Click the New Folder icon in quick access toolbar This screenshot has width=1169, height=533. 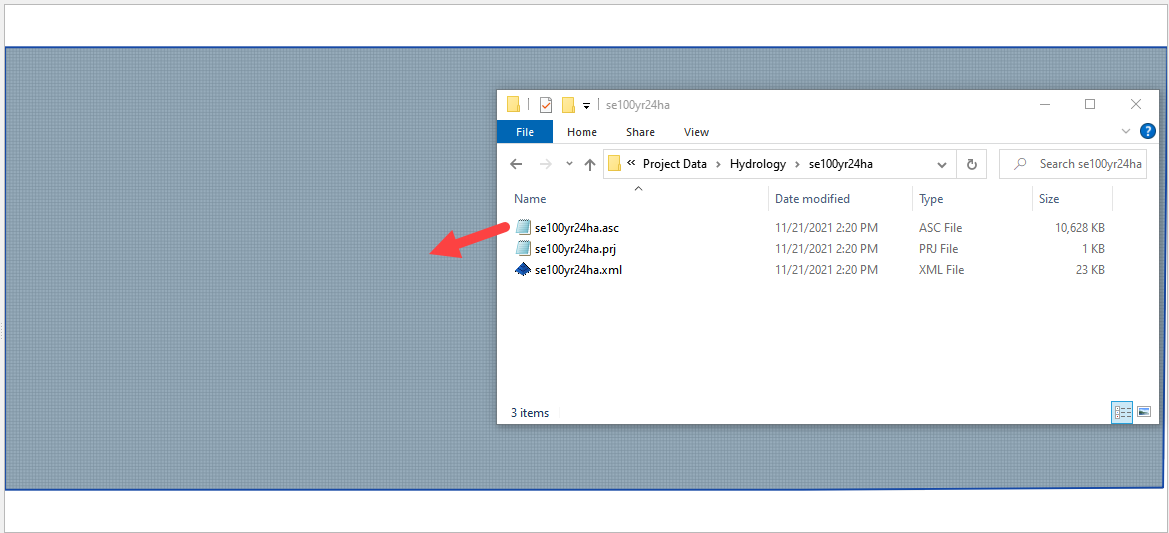click(x=568, y=105)
